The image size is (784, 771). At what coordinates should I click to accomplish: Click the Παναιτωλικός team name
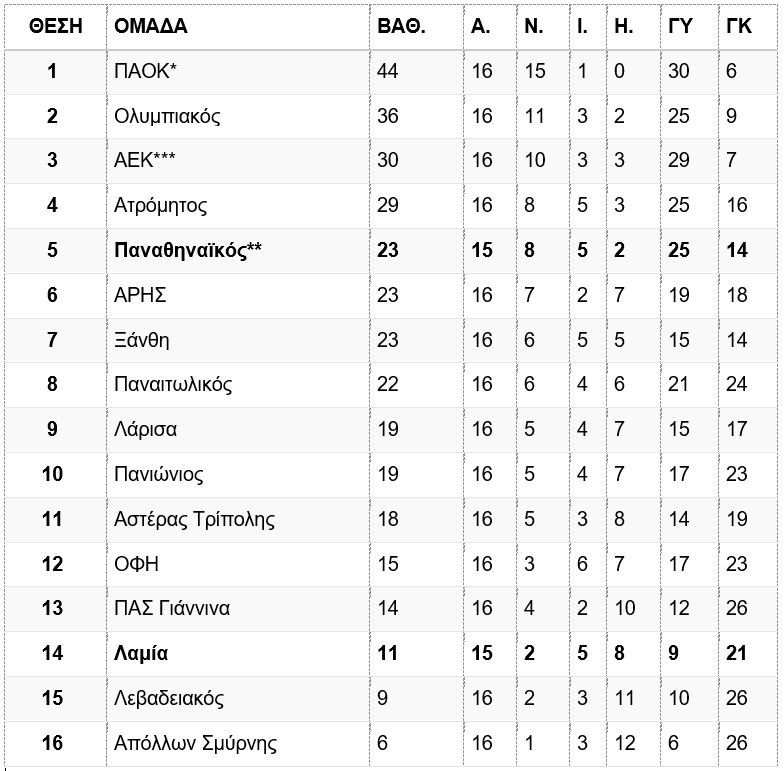[173, 384]
